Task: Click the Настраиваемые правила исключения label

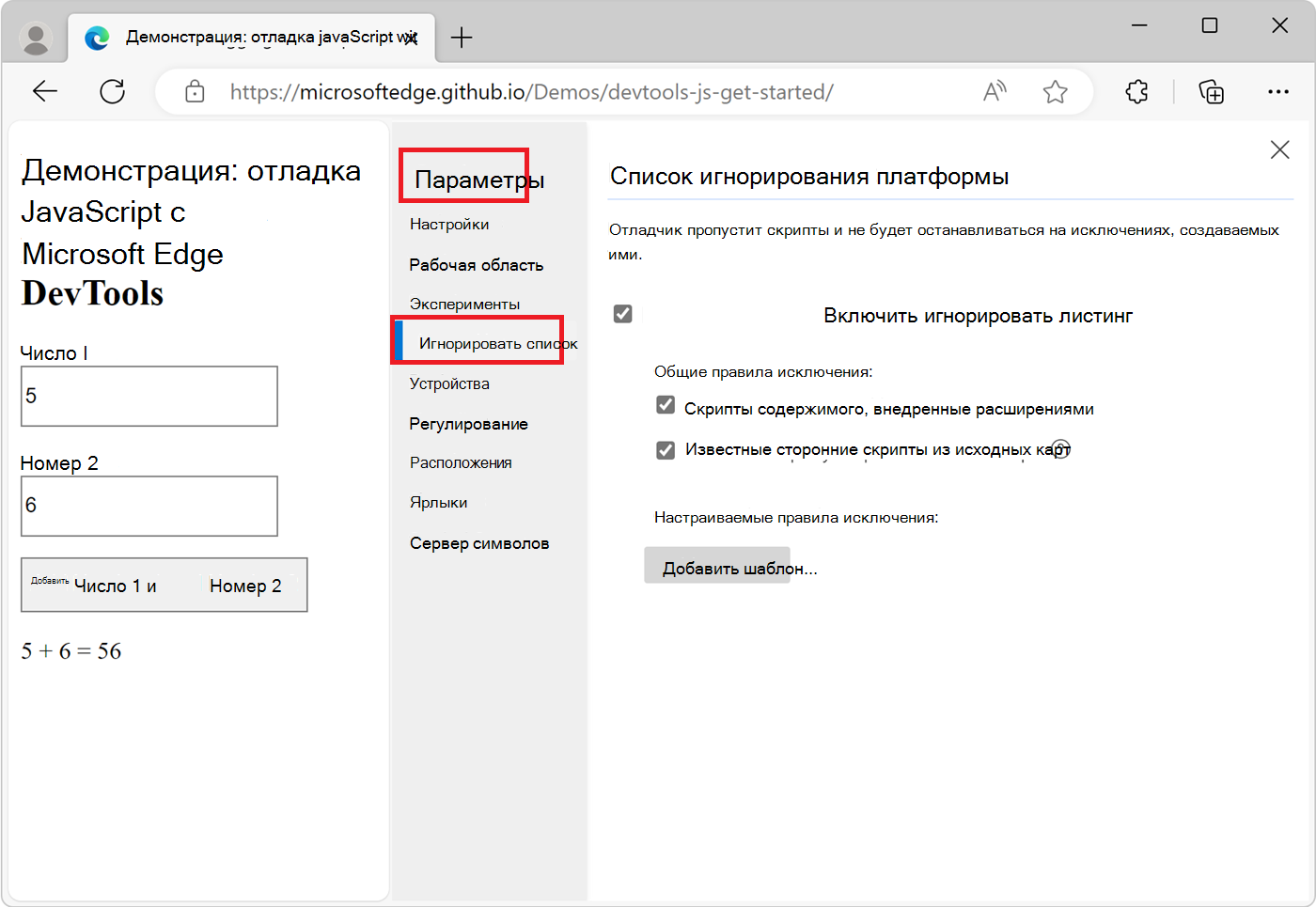Action: [x=796, y=518]
